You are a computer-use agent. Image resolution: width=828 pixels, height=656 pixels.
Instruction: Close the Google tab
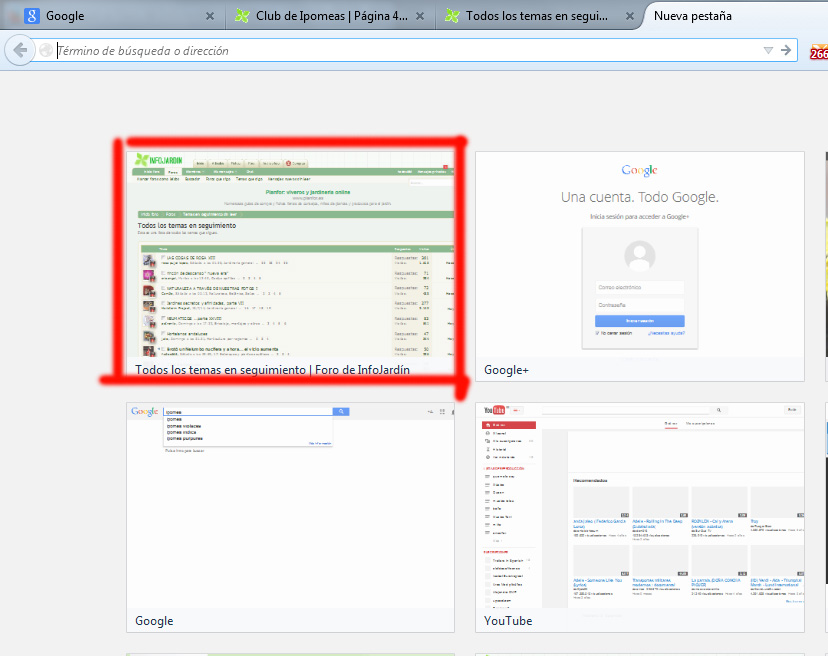coord(210,16)
